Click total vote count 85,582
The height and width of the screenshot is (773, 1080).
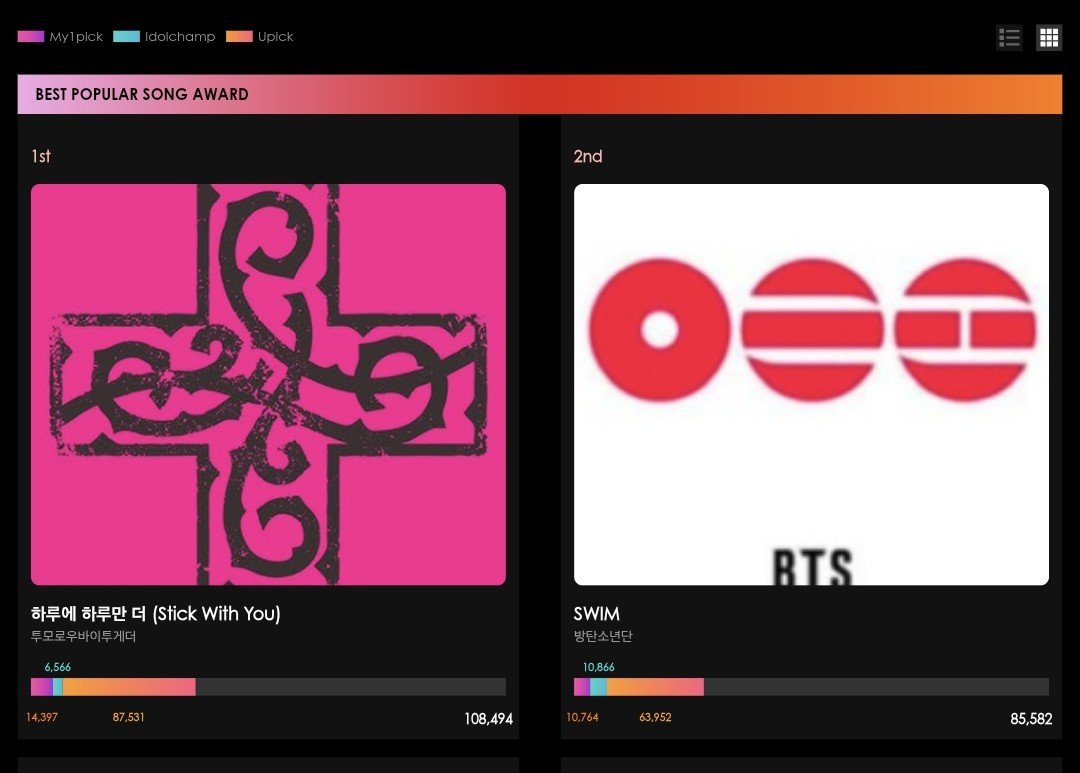click(1031, 719)
